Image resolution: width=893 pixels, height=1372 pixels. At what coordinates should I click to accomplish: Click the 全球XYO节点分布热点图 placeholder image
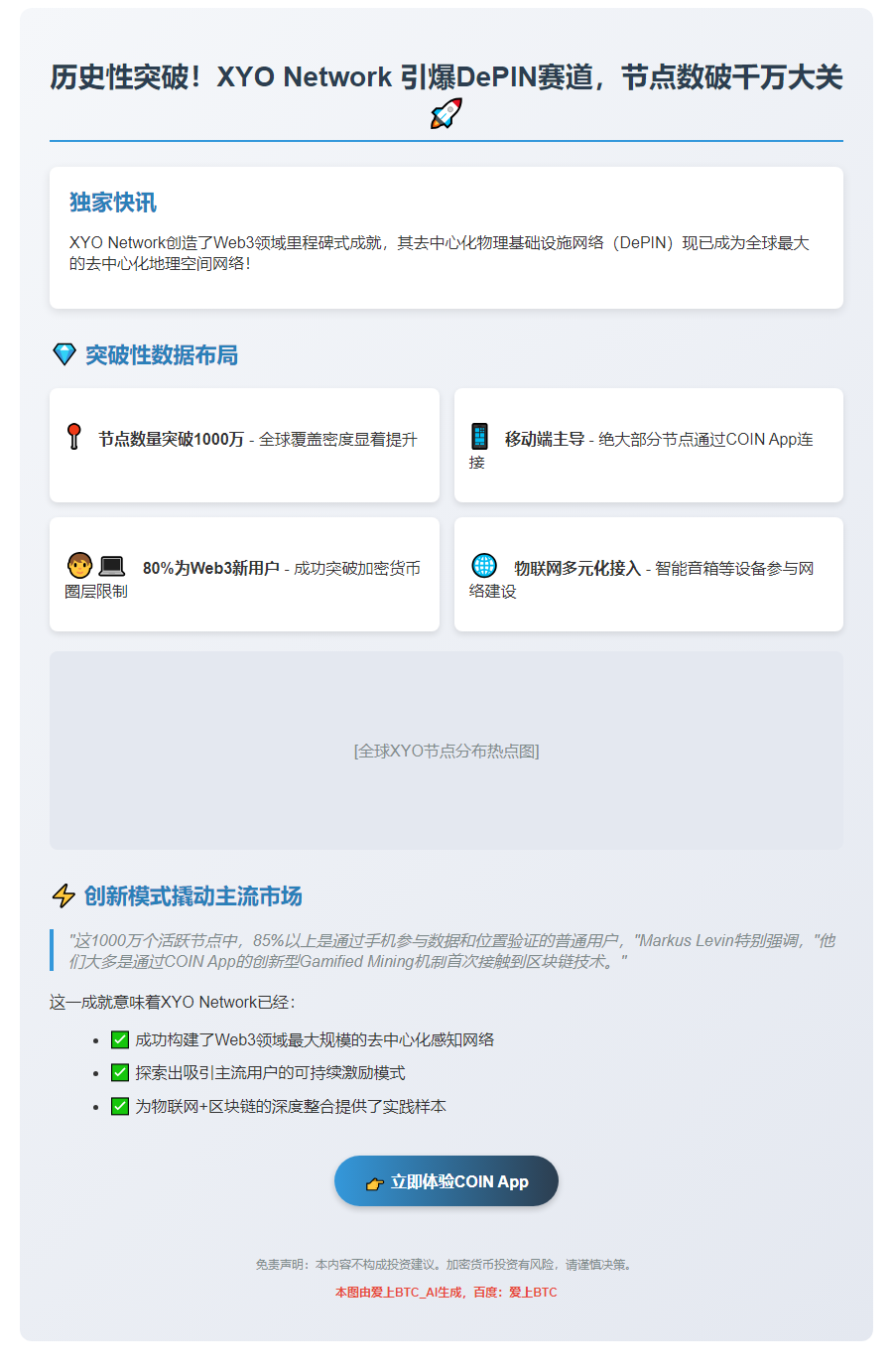446,751
